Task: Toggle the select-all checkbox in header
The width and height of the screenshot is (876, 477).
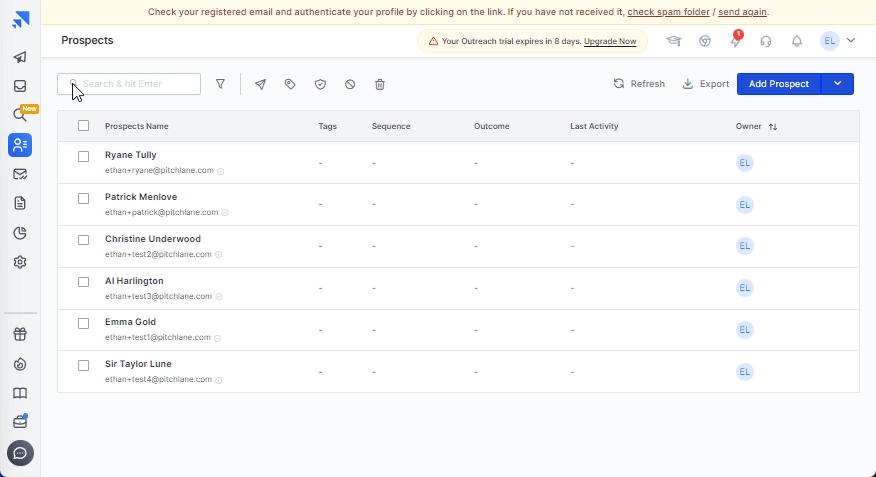Action: click(x=84, y=126)
